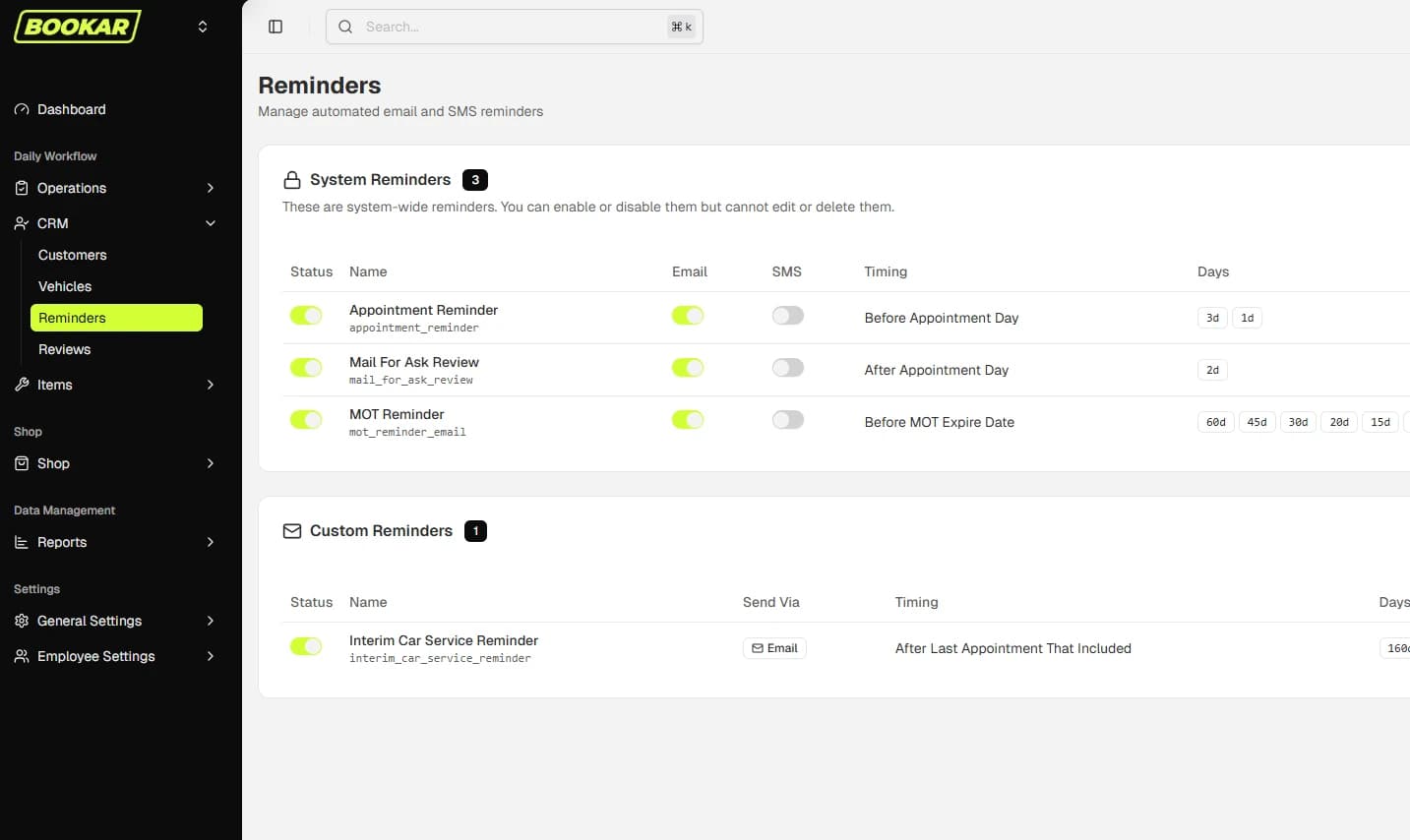Screen dimensions: 1410x840
Task: Click the General Settings gear icon
Action: (x=22, y=621)
